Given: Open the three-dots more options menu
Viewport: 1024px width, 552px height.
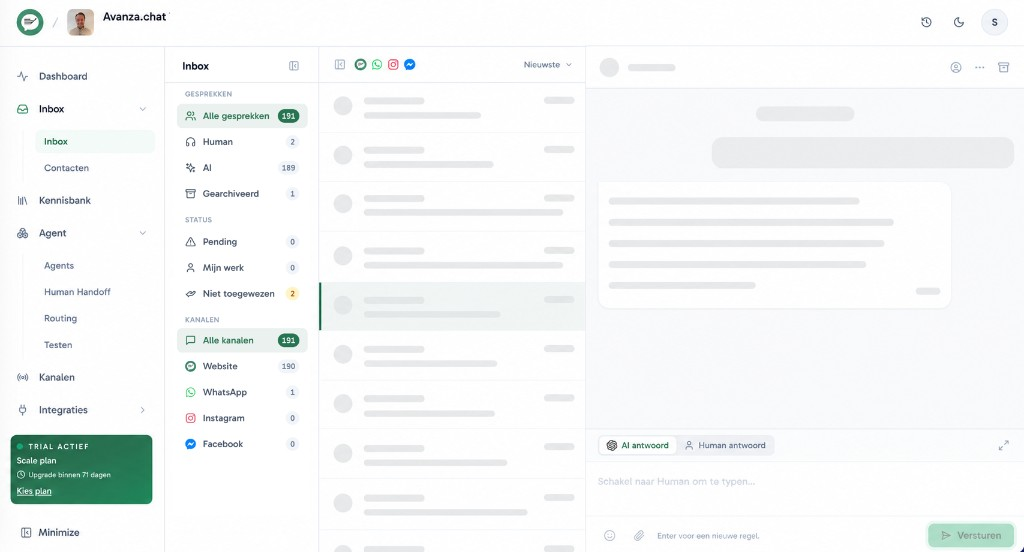Looking at the screenshot, I should (x=980, y=67).
